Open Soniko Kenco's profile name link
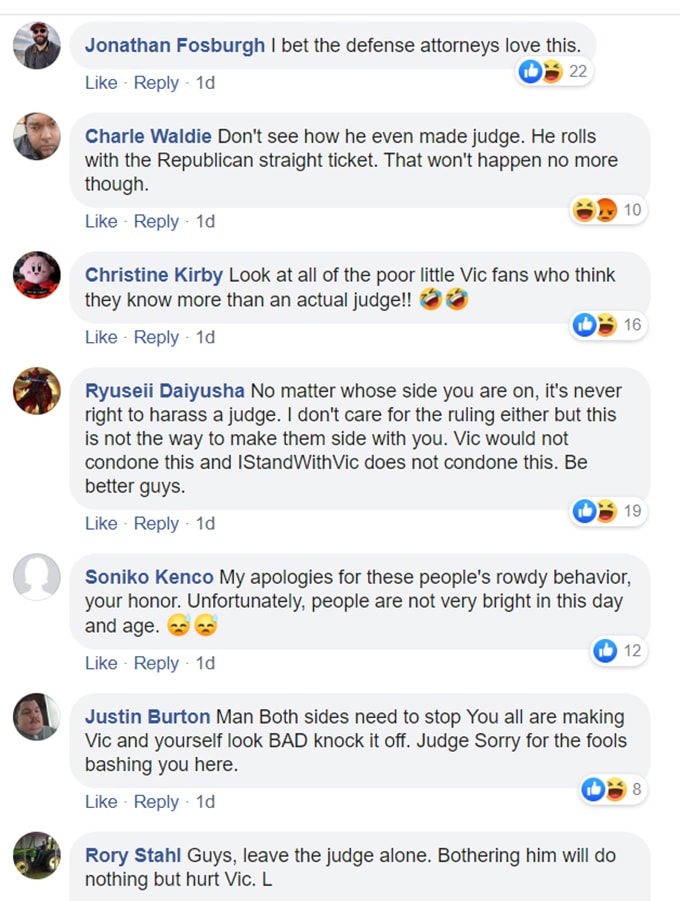The width and height of the screenshot is (680, 901). [149, 577]
